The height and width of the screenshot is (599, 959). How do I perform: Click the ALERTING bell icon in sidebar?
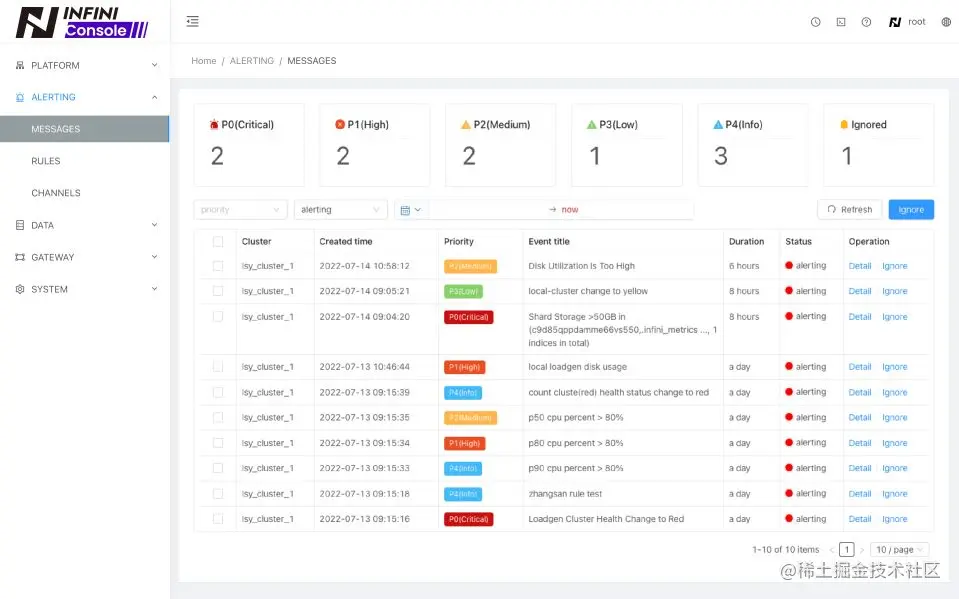pos(20,97)
